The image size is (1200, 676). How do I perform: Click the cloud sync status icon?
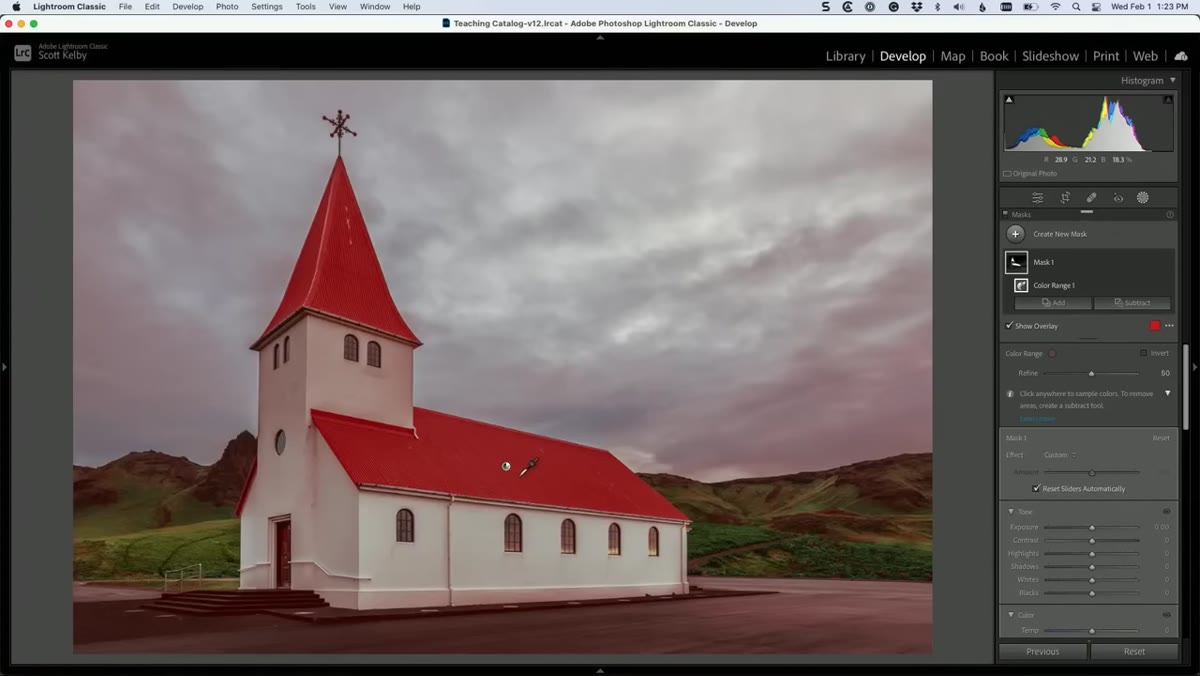[x=1180, y=56]
